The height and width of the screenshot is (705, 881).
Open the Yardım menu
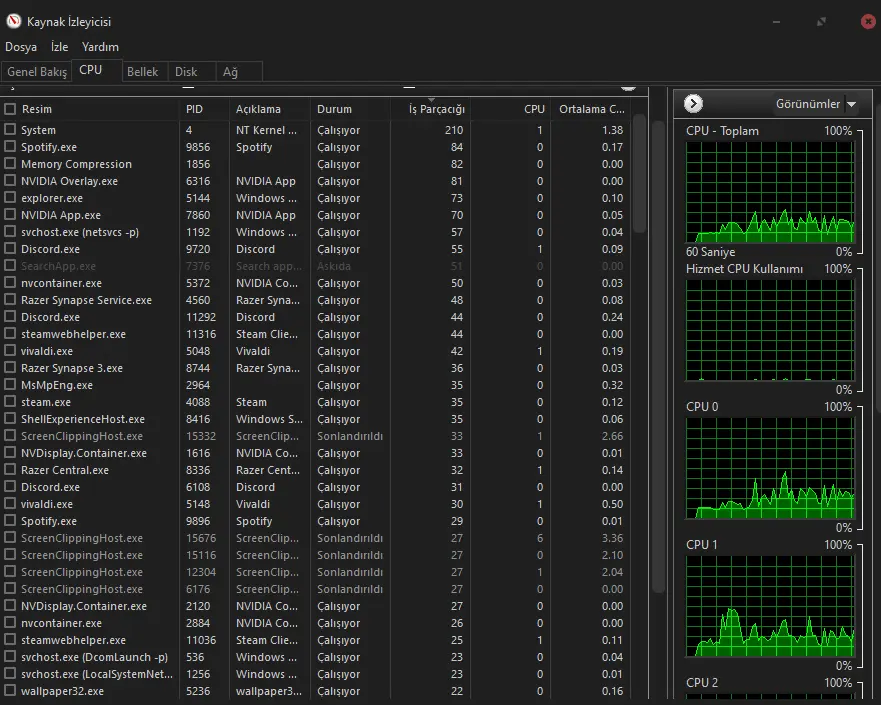coord(100,47)
